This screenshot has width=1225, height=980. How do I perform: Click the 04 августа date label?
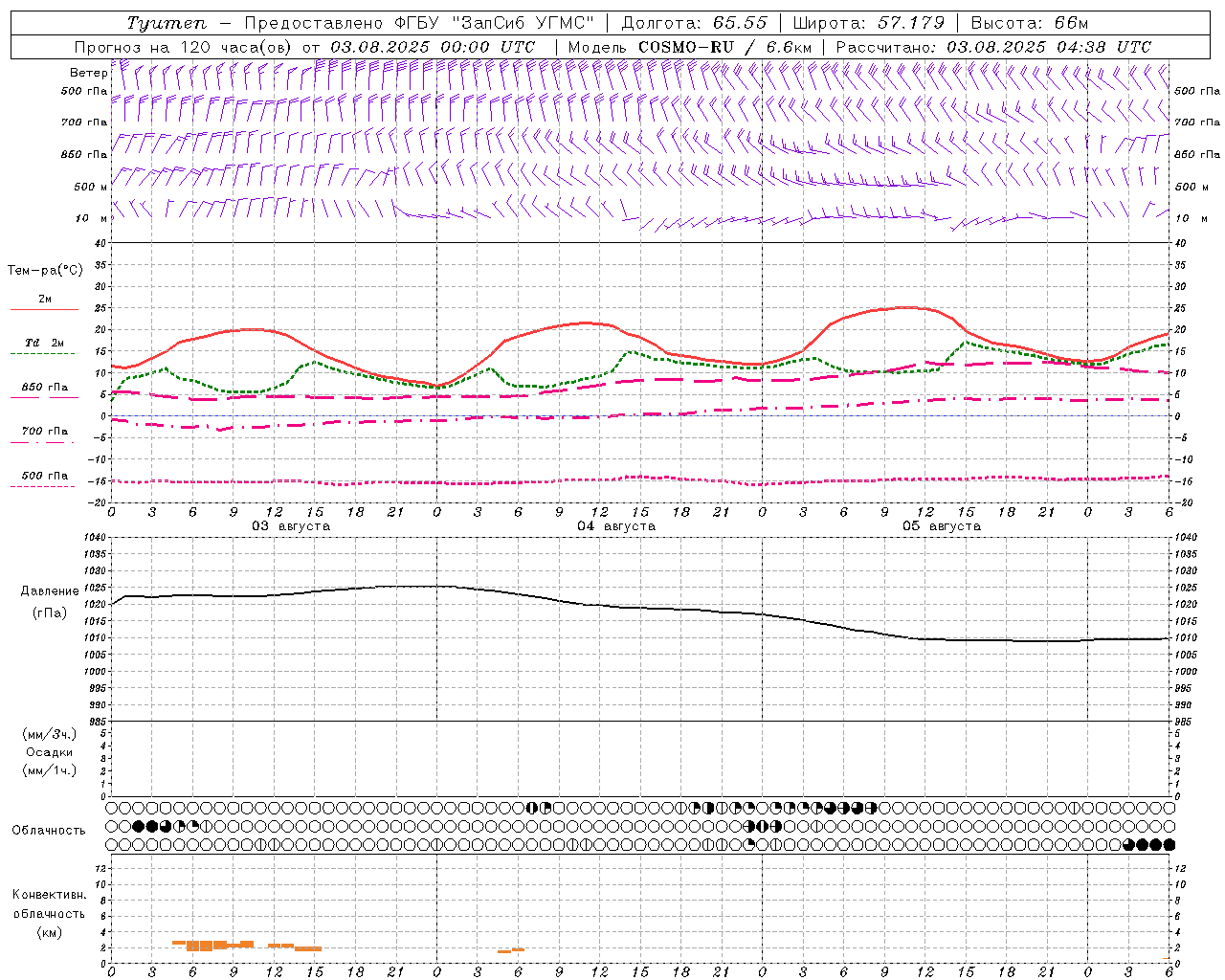pos(616,526)
